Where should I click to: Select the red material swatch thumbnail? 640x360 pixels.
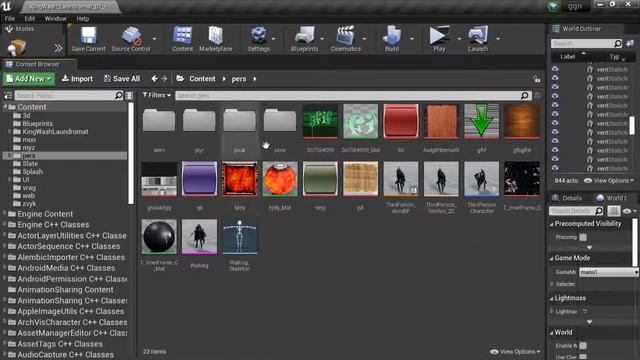pos(401,121)
